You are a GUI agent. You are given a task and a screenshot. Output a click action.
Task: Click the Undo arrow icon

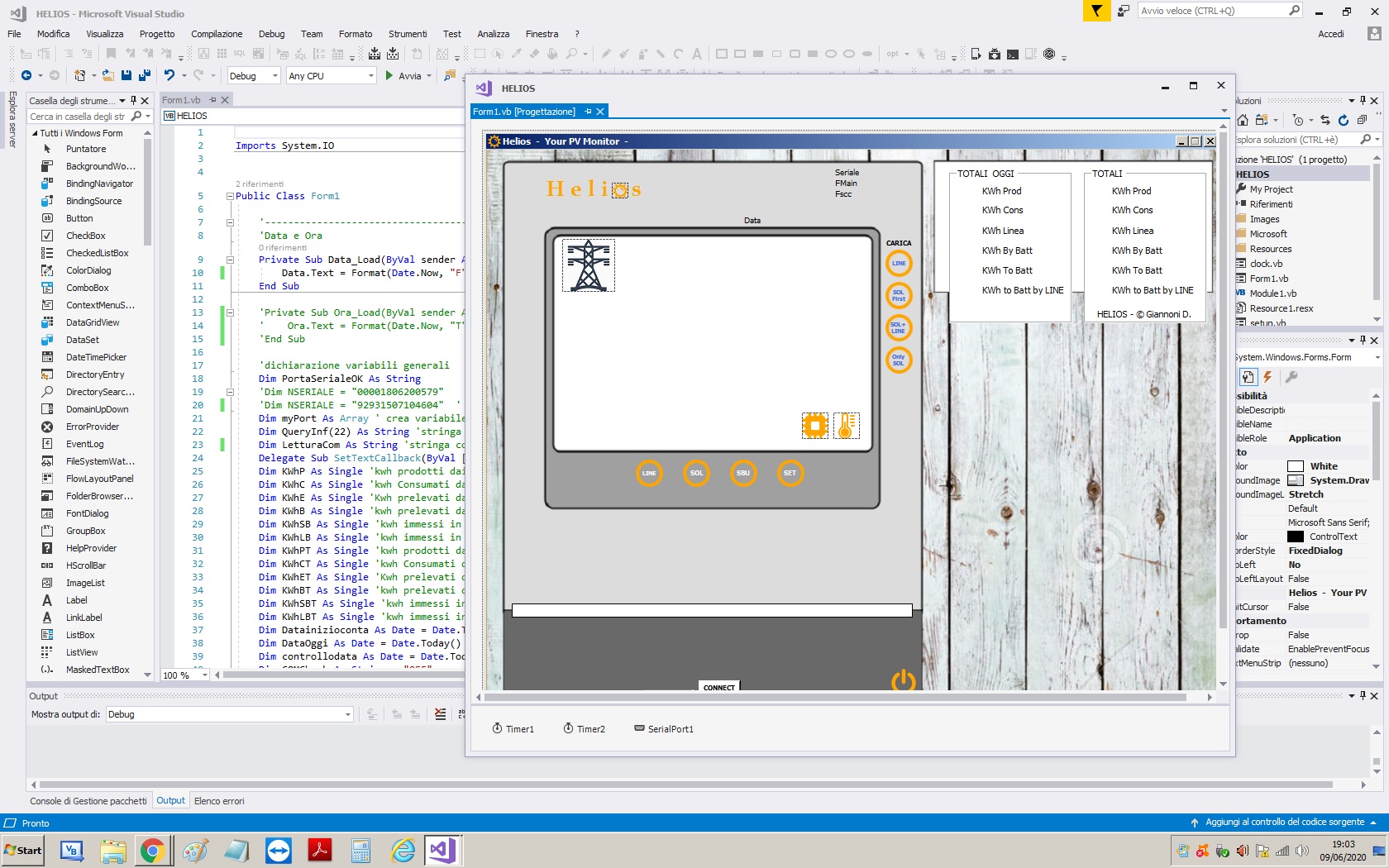(x=169, y=75)
